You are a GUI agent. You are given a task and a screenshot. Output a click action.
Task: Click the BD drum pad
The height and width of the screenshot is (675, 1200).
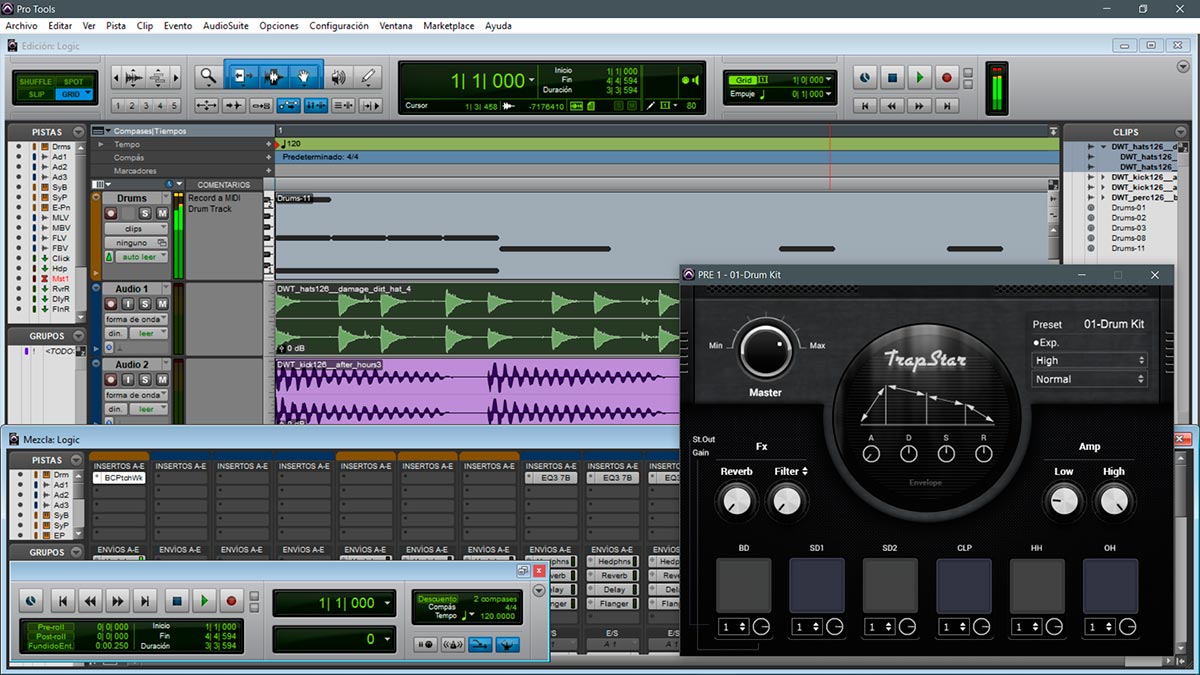[744, 585]
